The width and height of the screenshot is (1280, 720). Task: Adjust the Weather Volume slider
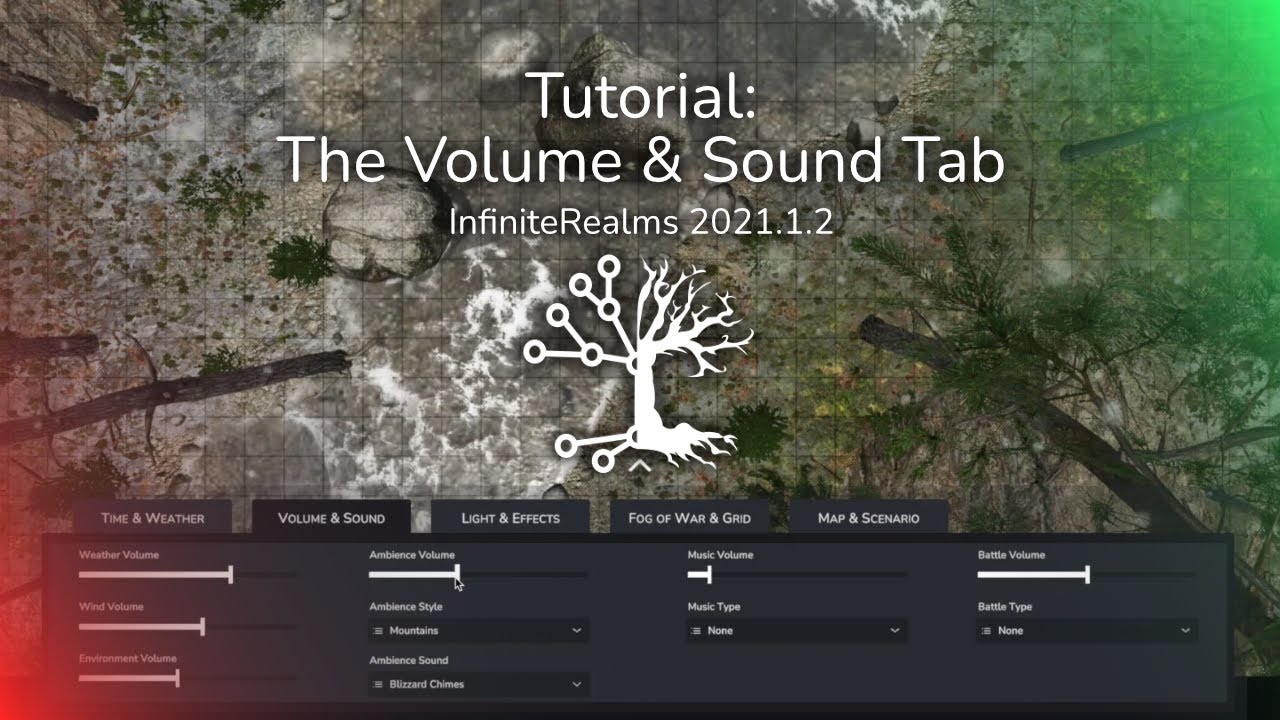pos(187,575)
